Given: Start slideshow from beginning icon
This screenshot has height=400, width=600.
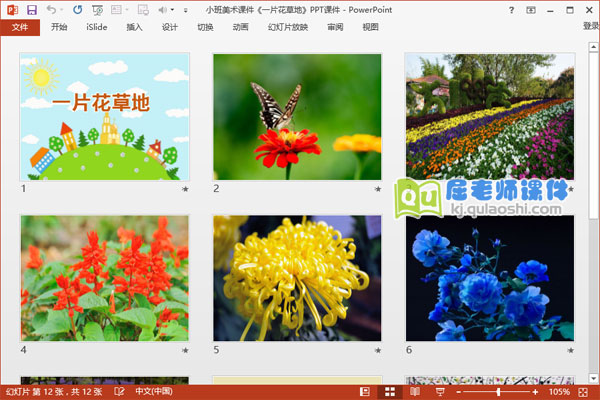Looking at the screenshot, I should pos(97,10).
